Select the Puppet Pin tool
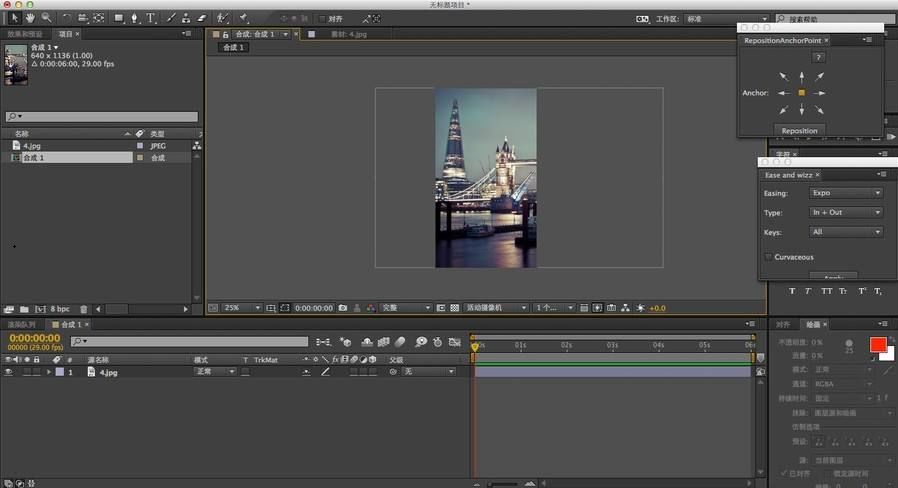The width and height of the screenshot is (898, 488). point(244,18)
